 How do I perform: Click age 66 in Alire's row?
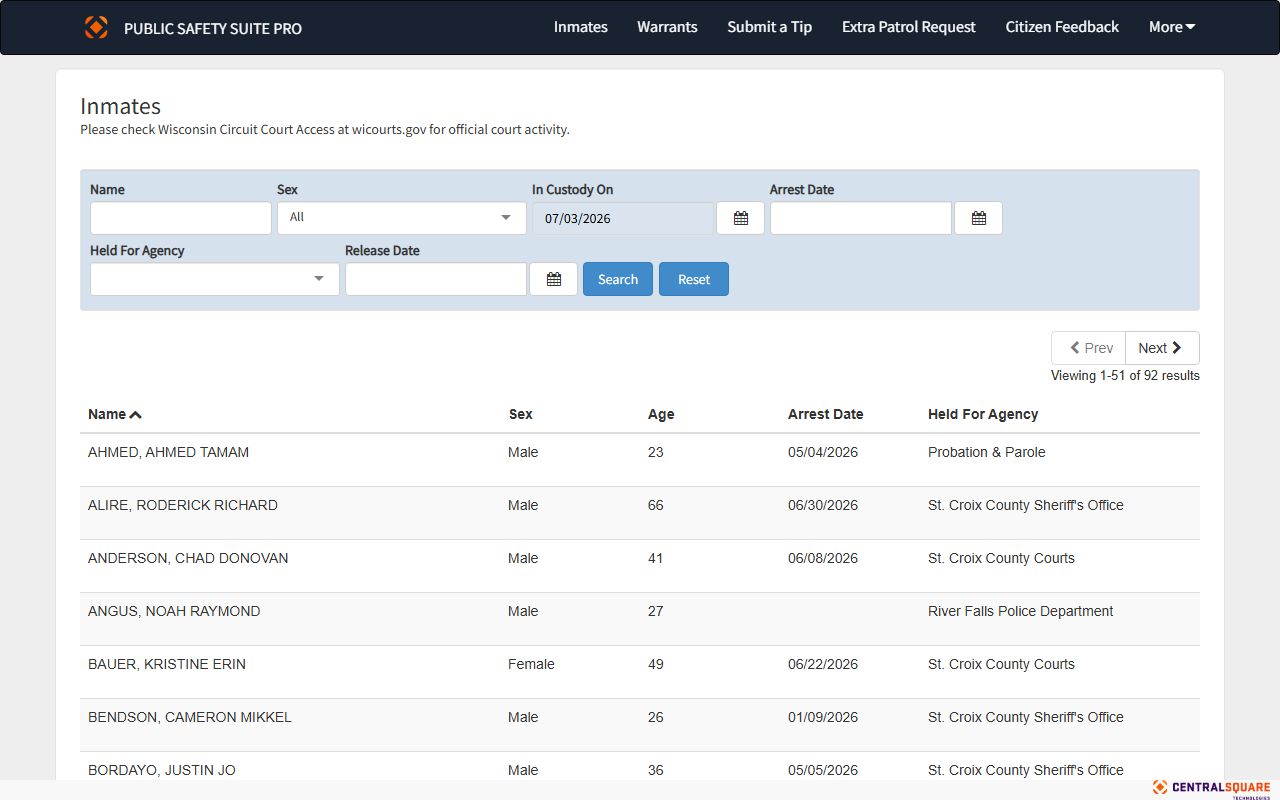point(656,505)
